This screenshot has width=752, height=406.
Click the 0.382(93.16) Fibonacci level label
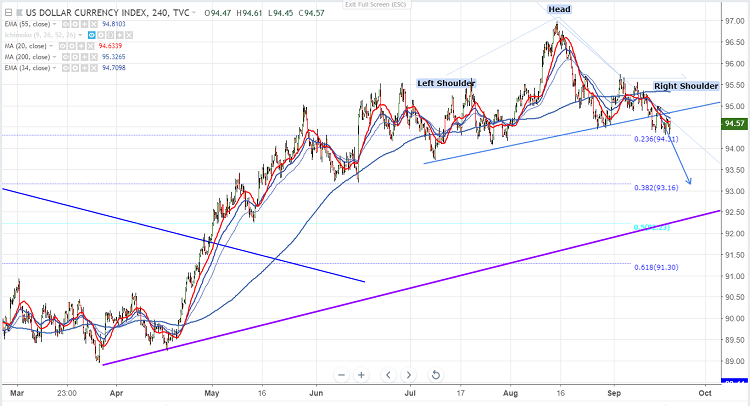656,188
